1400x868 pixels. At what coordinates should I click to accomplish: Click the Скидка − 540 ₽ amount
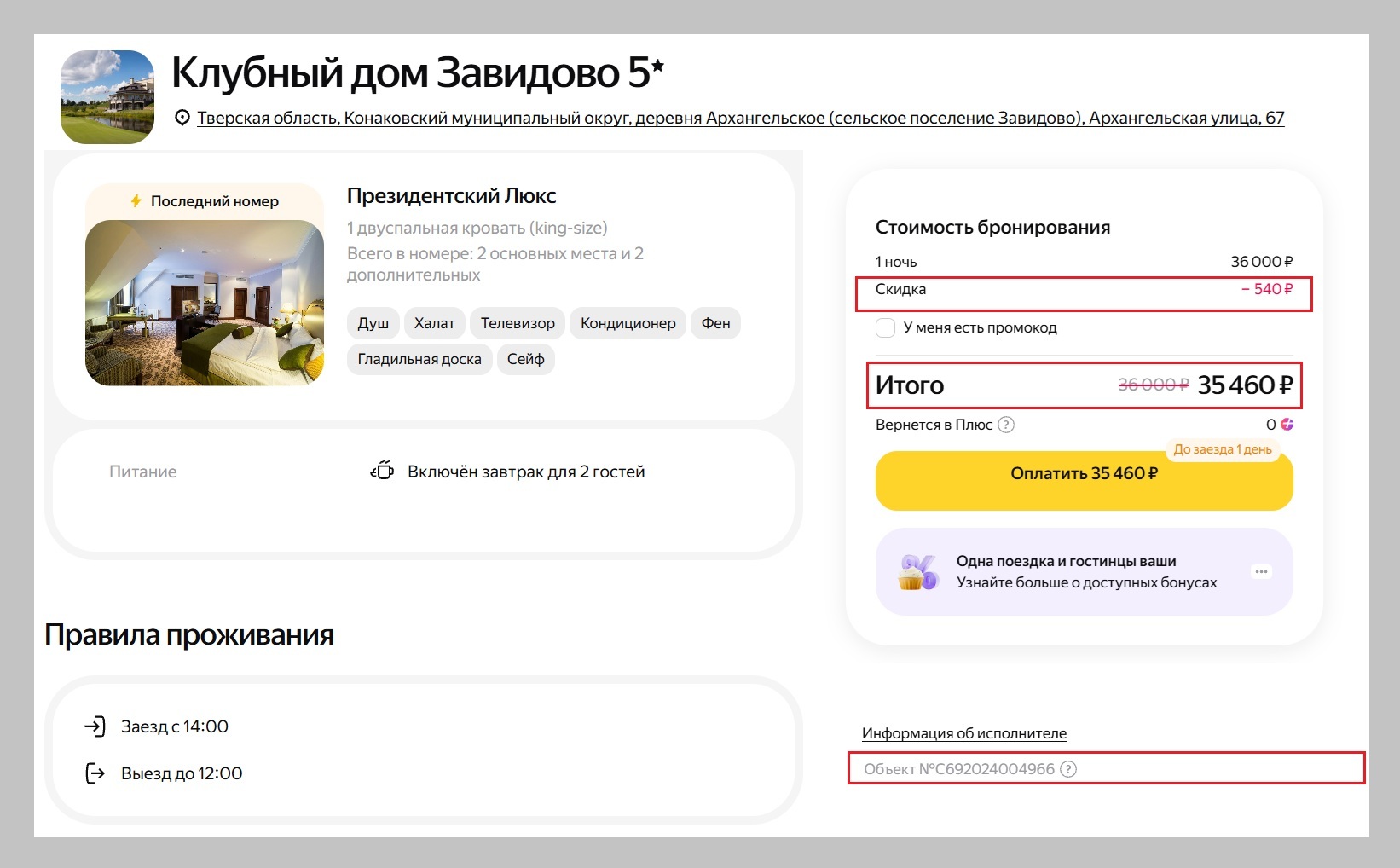point(1266,289)
